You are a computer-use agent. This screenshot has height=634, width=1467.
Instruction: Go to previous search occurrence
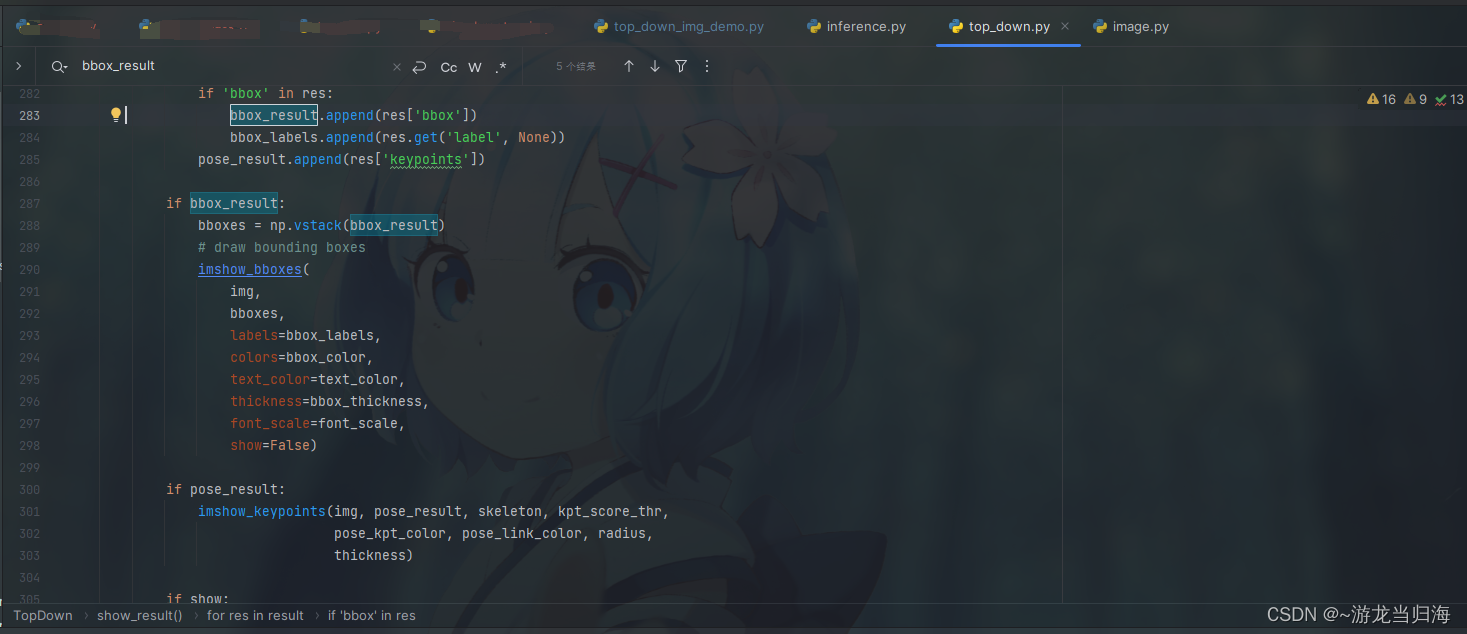point(629,66)
